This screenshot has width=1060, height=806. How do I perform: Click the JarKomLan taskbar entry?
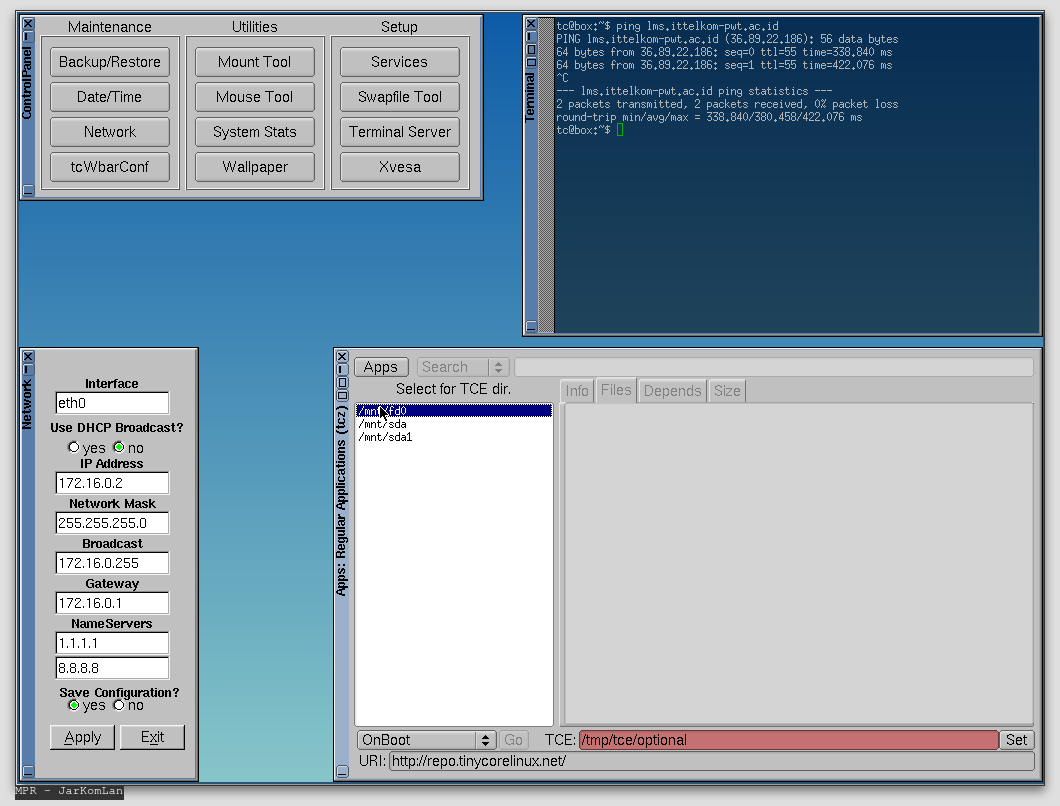tap(67, 791)
